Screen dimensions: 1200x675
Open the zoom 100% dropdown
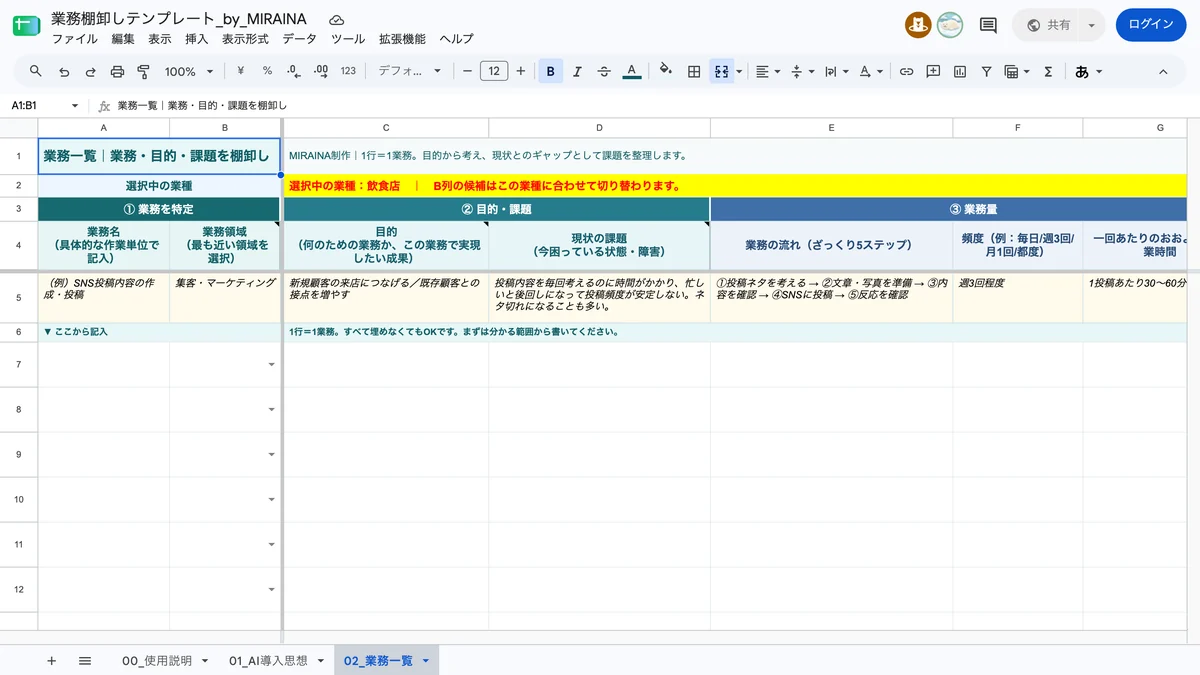(x=189, y=71)
